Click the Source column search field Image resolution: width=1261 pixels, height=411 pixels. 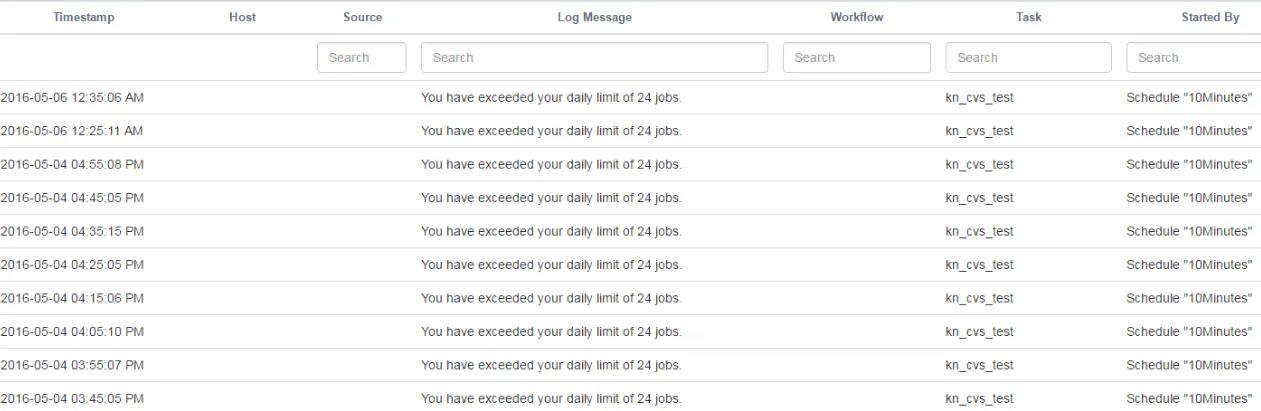point(361,58)
